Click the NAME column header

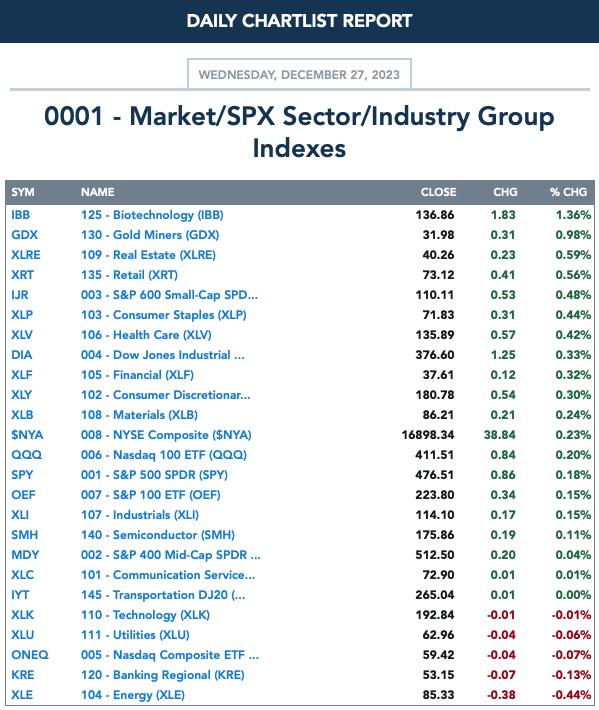tap(97, 192)
